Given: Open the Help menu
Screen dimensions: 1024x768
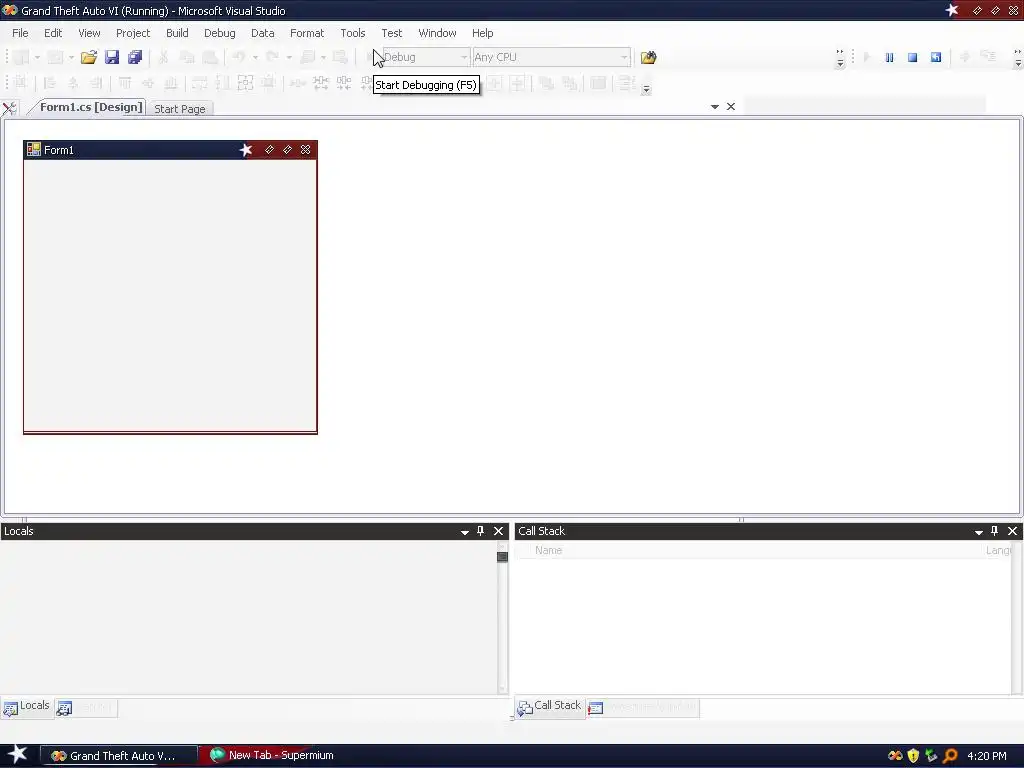Looking at the screenshot, I should (483, 33).
